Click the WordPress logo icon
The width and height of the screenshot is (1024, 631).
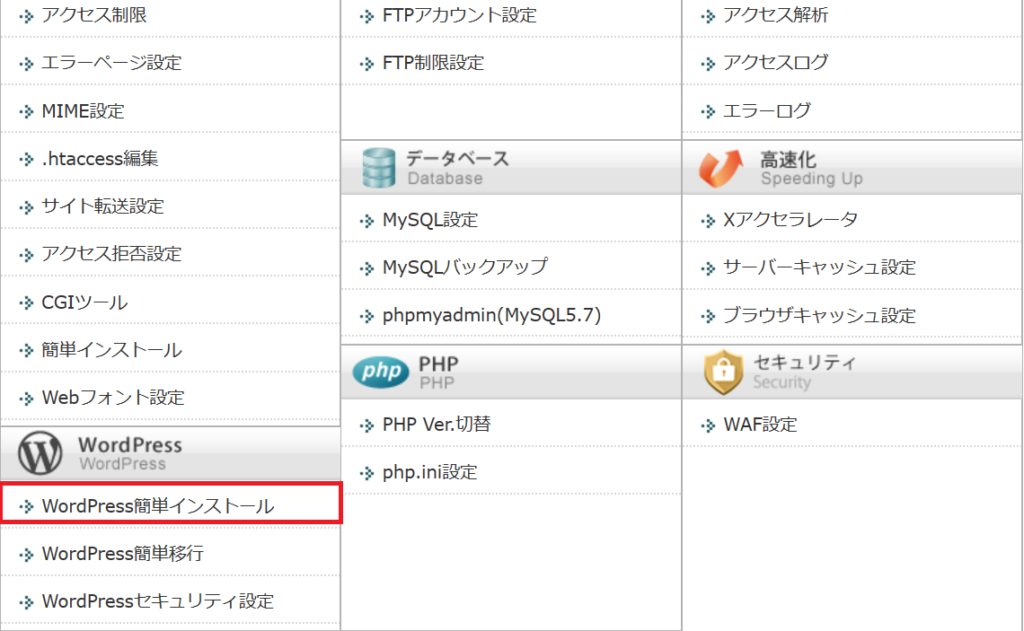[x=40, y=453]
